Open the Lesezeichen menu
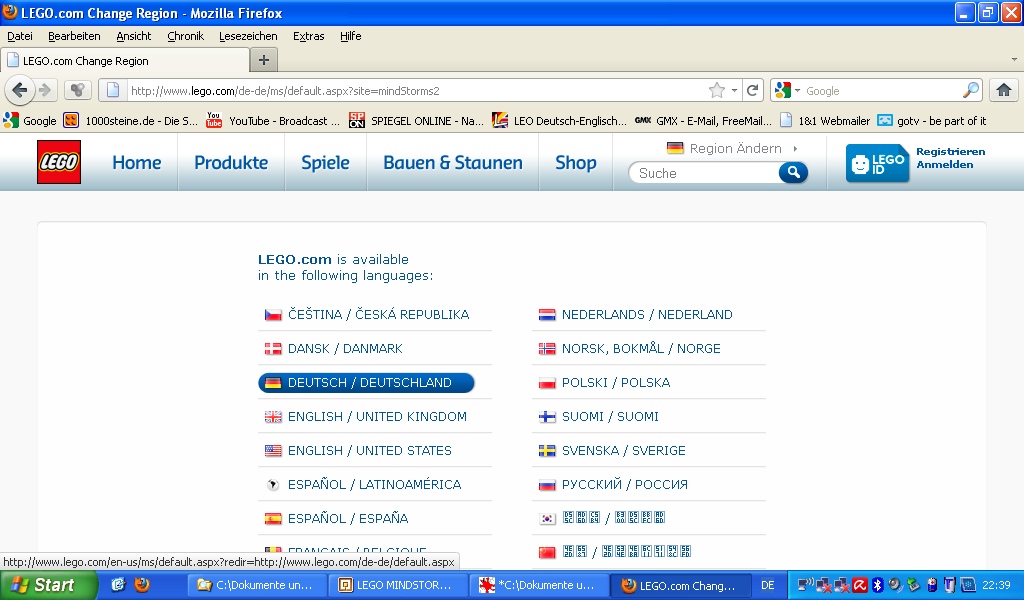The image size is (1024, 600). click(248, 36)
